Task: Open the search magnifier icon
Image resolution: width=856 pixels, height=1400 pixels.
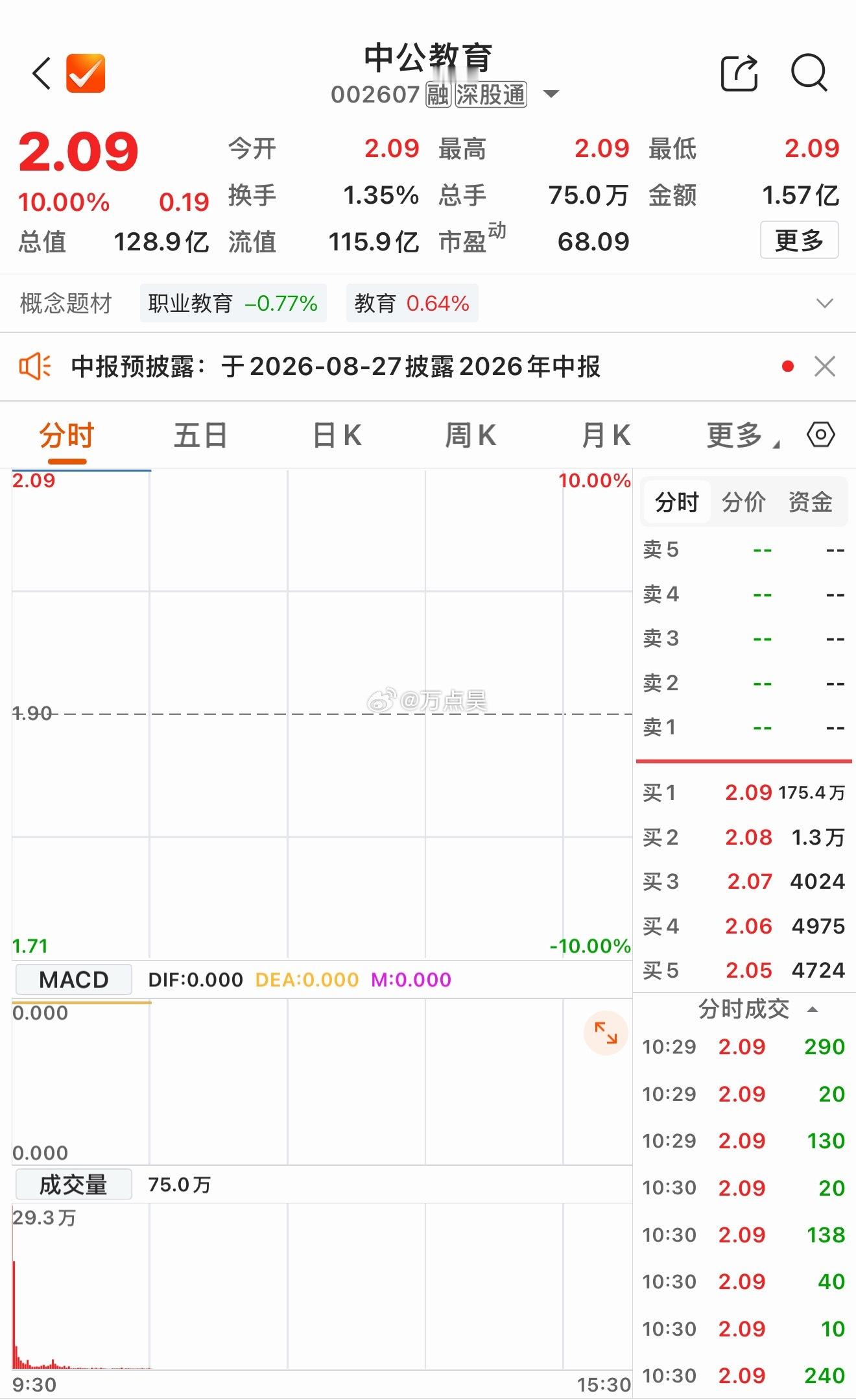Action: pyautogui.click(x=809, y=73)
